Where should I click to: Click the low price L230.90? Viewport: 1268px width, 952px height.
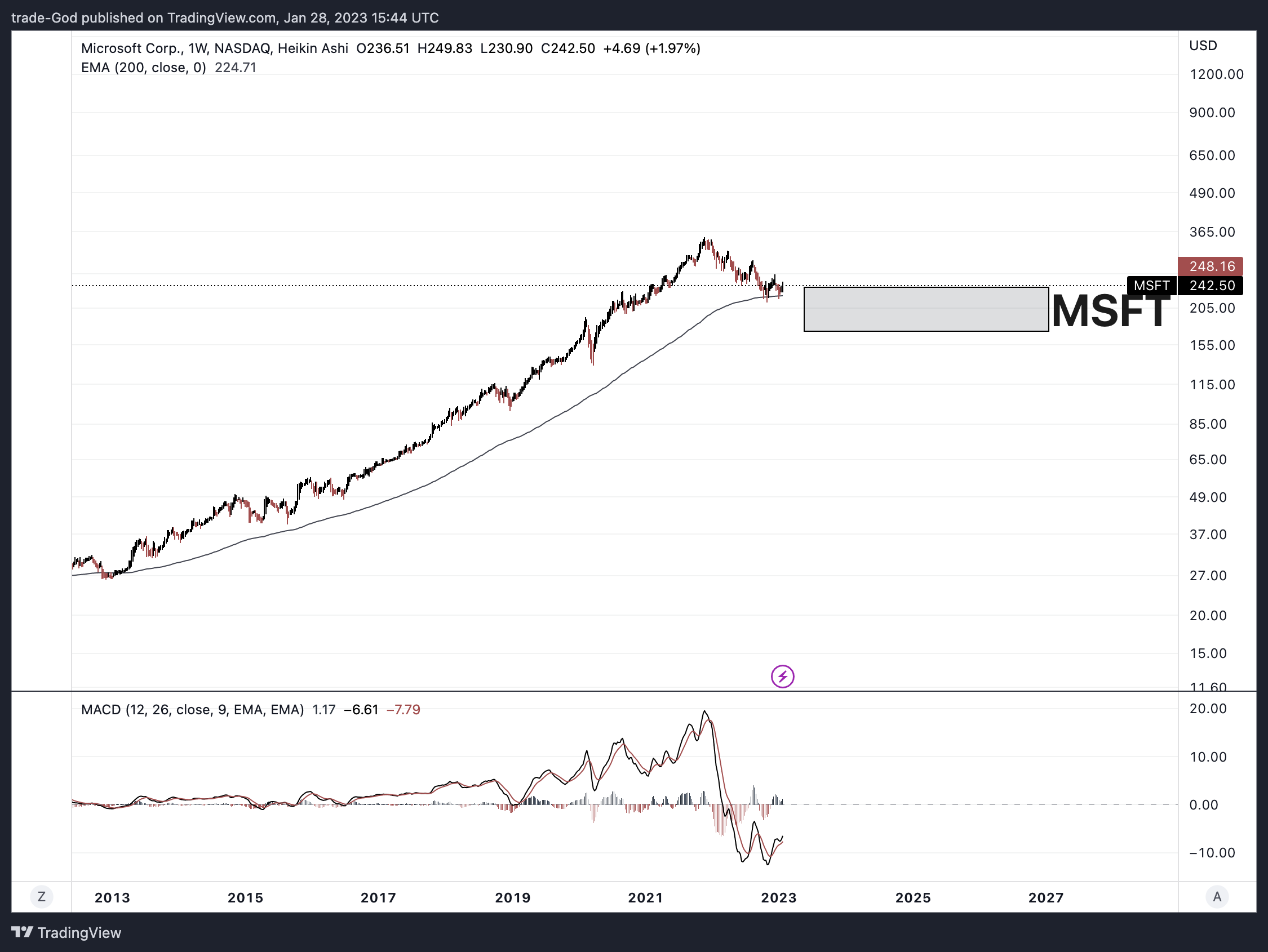click(506, 48)
